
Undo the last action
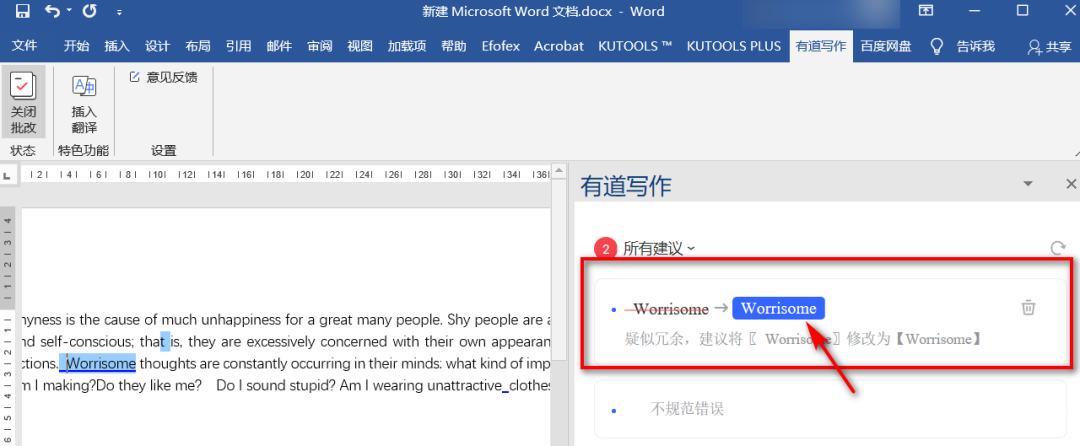(x=53, y=11)
